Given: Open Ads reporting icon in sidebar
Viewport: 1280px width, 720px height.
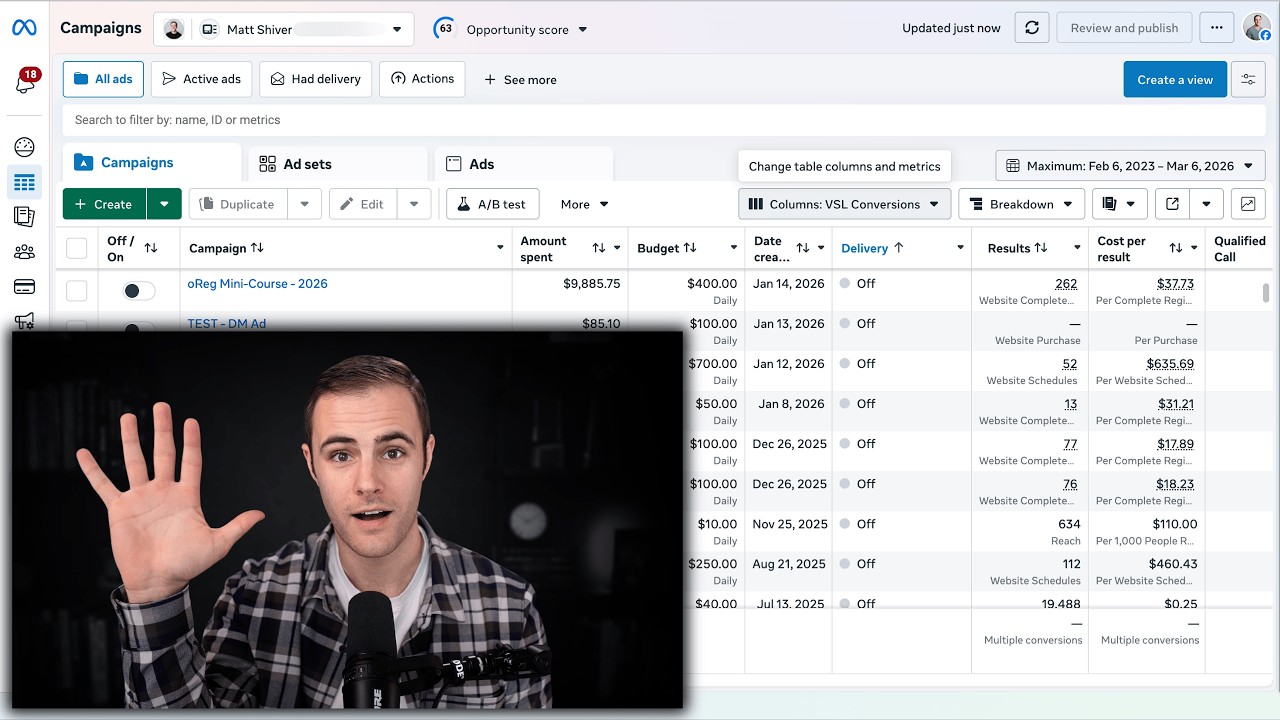Looking at the screenshot, I should click(24, 216).
